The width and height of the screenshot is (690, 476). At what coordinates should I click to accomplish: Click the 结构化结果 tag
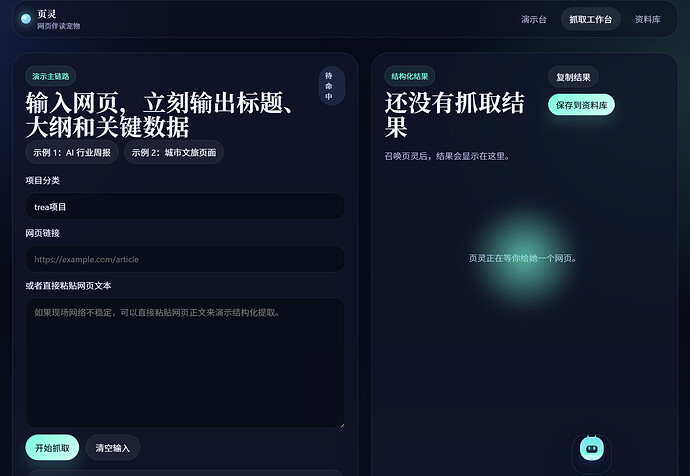410,77
